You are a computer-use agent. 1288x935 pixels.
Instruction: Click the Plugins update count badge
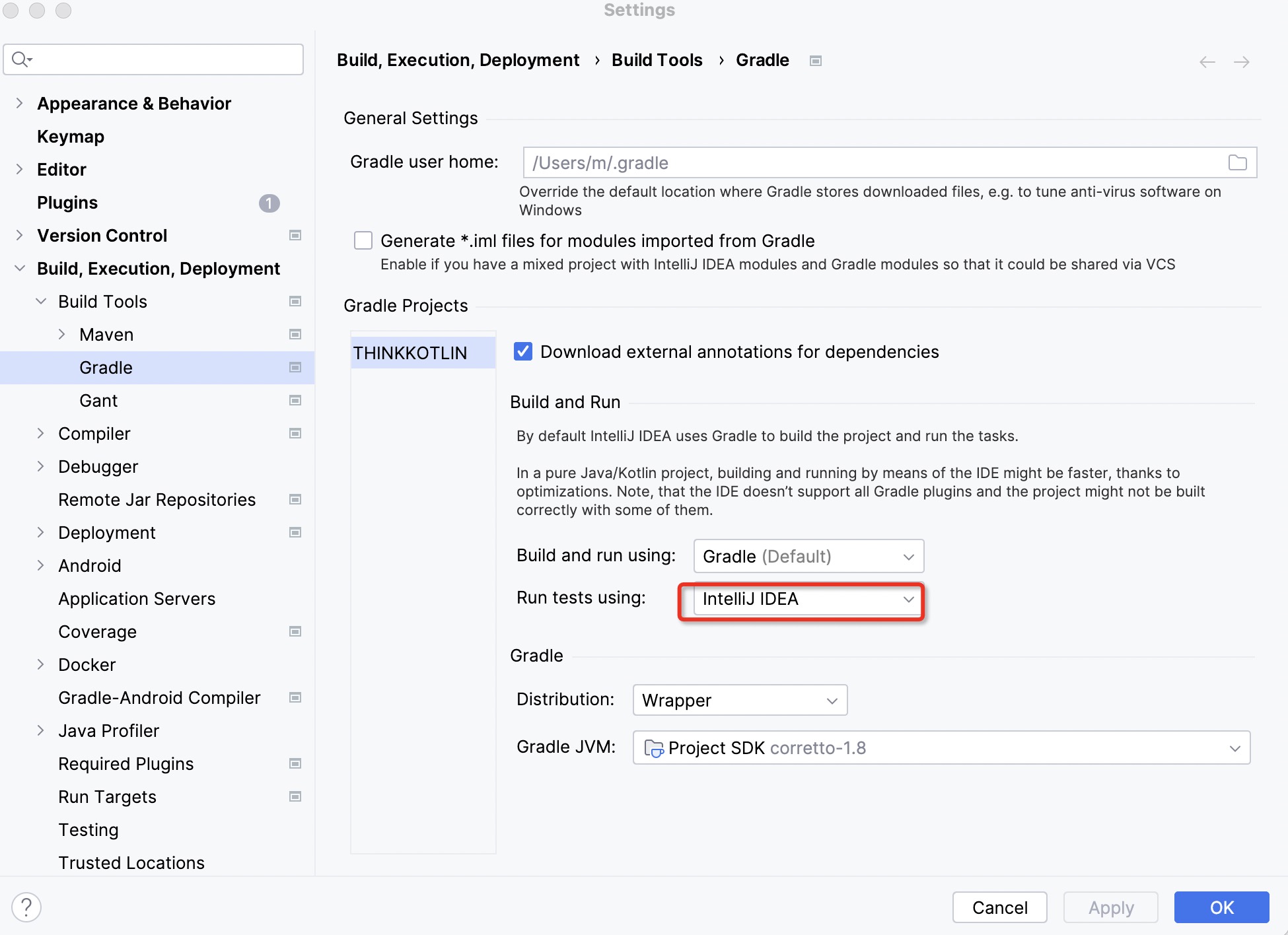coord(269,203)
